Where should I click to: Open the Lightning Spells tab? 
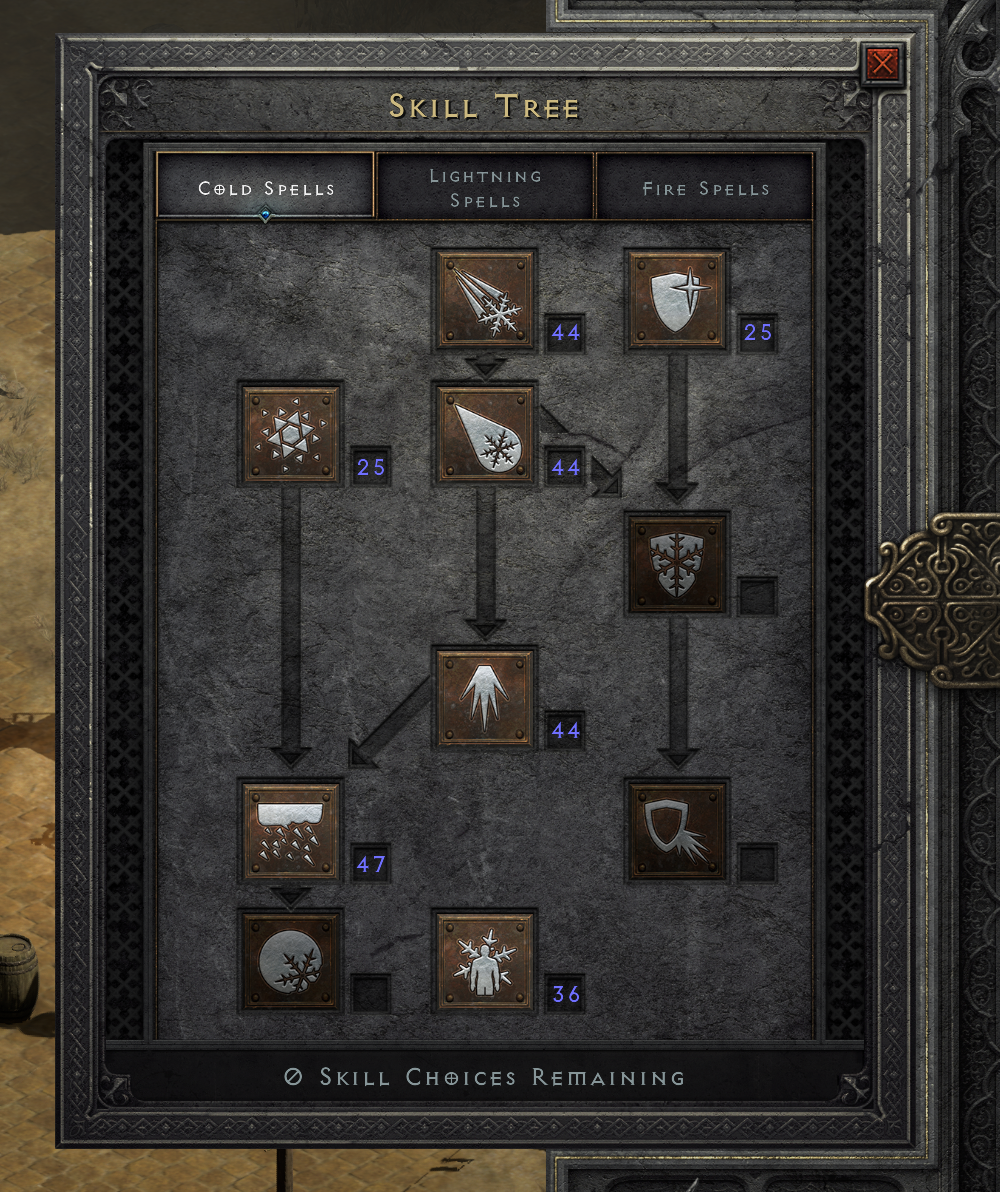coord(485,187)
